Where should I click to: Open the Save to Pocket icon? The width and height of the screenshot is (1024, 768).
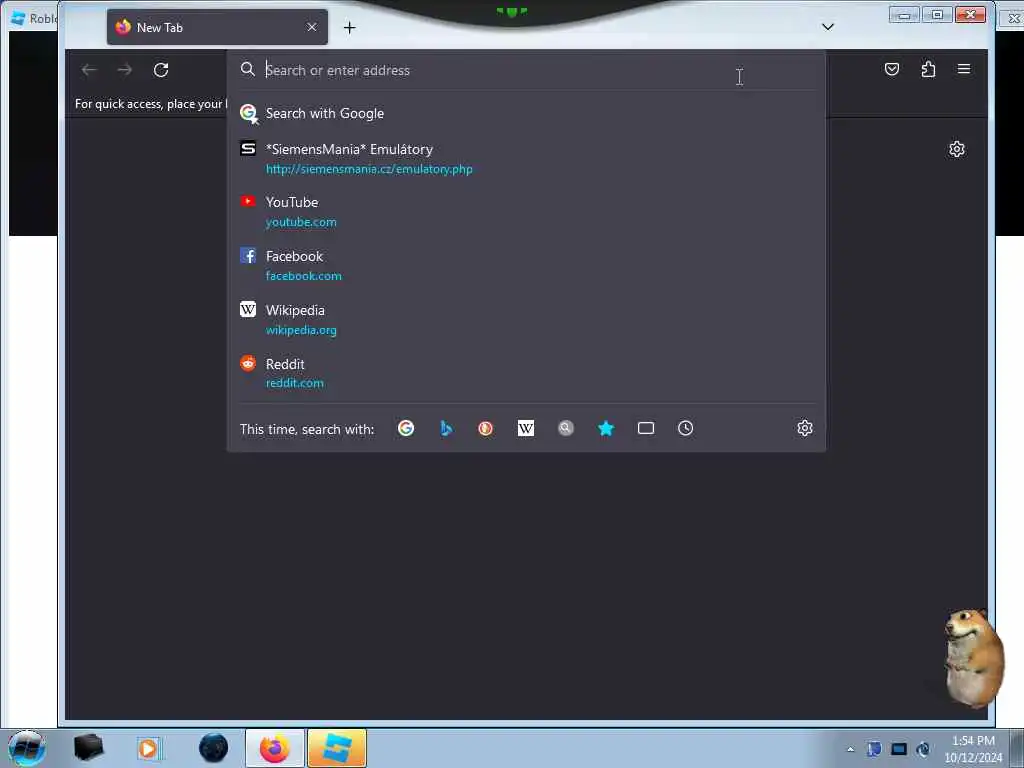pos(891,69)
